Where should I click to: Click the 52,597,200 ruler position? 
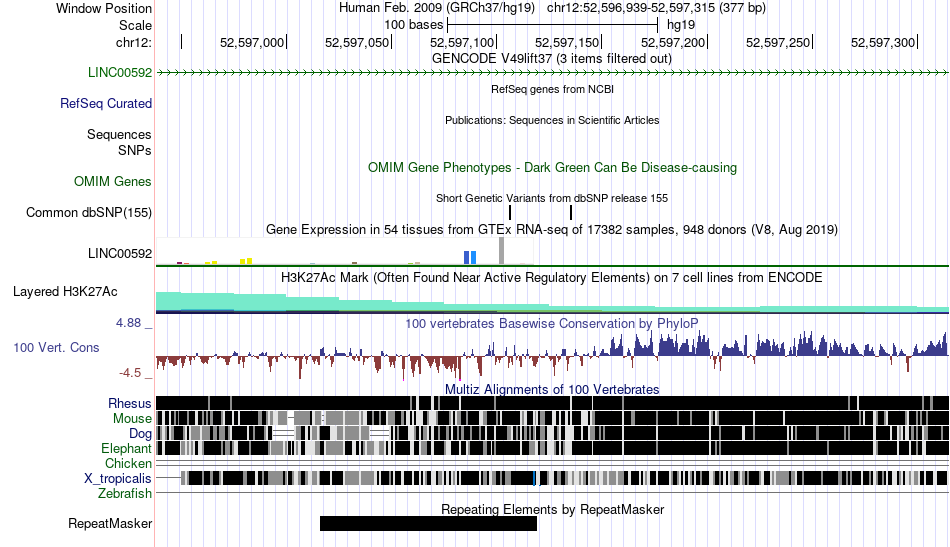[673, 42]
